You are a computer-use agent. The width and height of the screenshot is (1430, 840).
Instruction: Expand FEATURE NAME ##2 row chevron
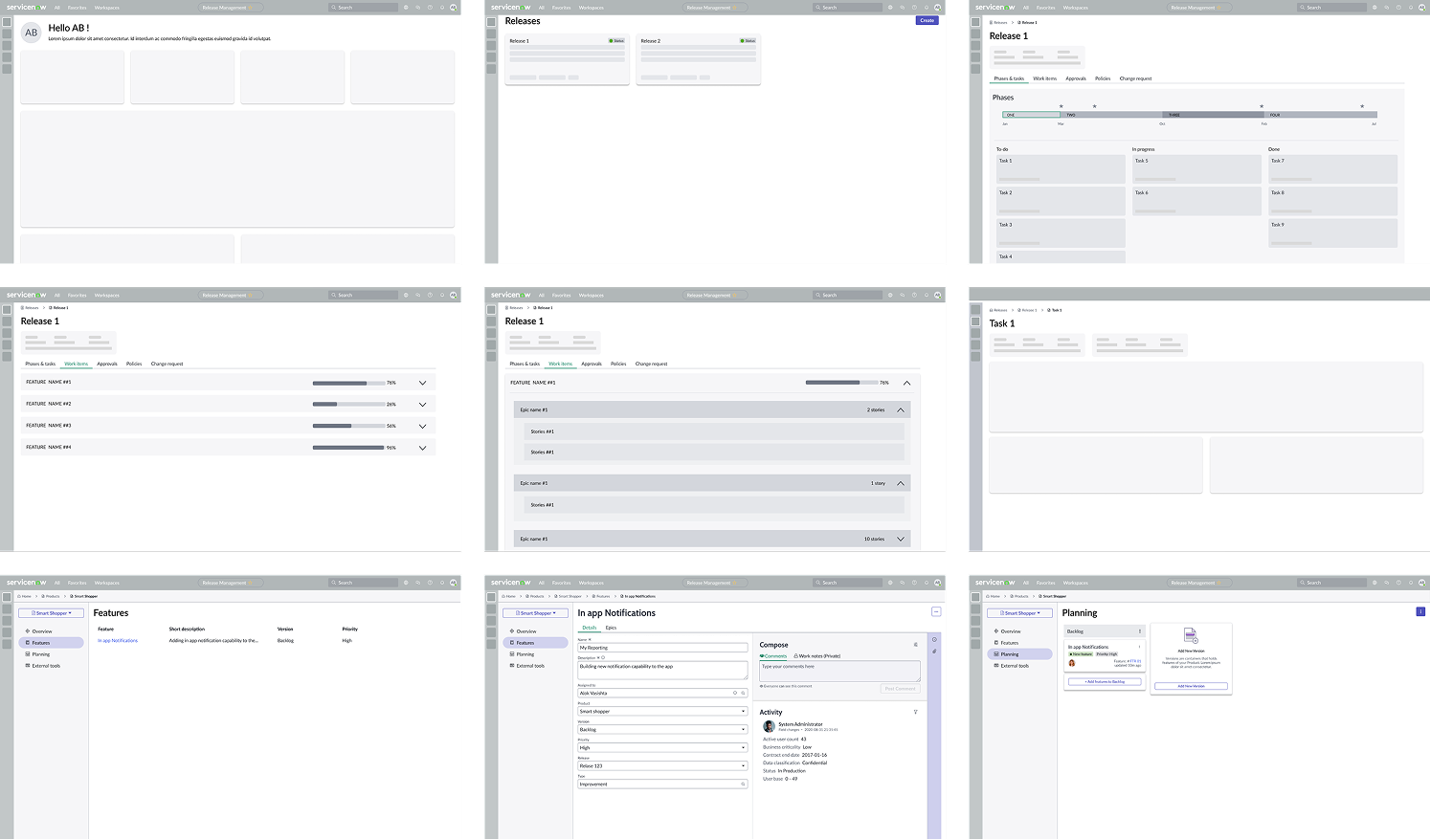click(422, 405)
